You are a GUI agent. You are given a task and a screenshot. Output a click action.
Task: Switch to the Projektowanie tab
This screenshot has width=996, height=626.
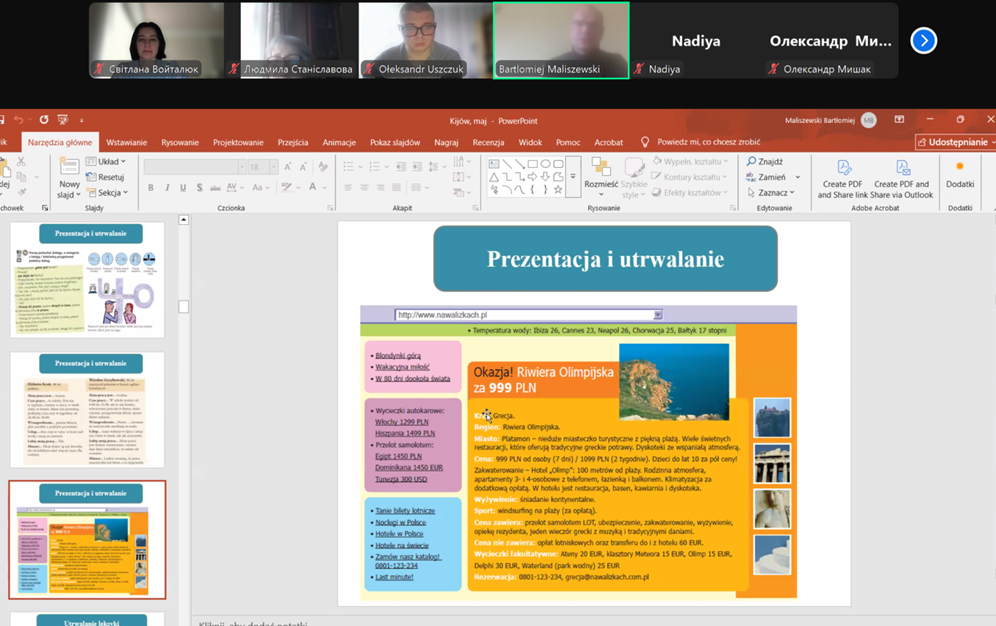pyautogui.click(x=238, y=142)
